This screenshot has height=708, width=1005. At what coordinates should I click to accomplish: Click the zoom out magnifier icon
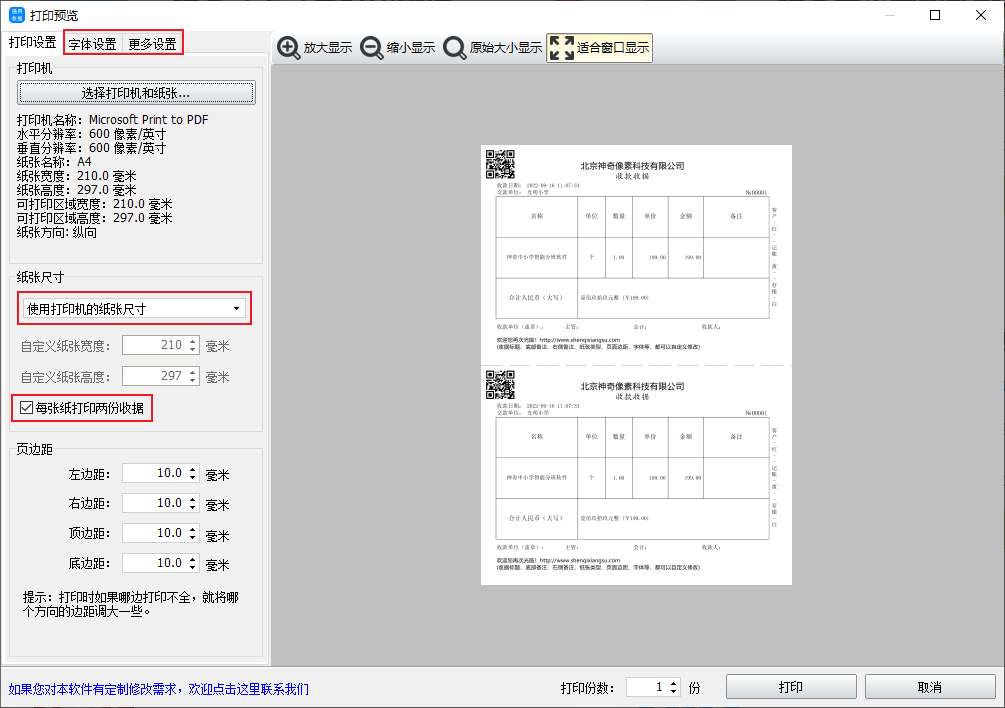(x=372, y=48)
